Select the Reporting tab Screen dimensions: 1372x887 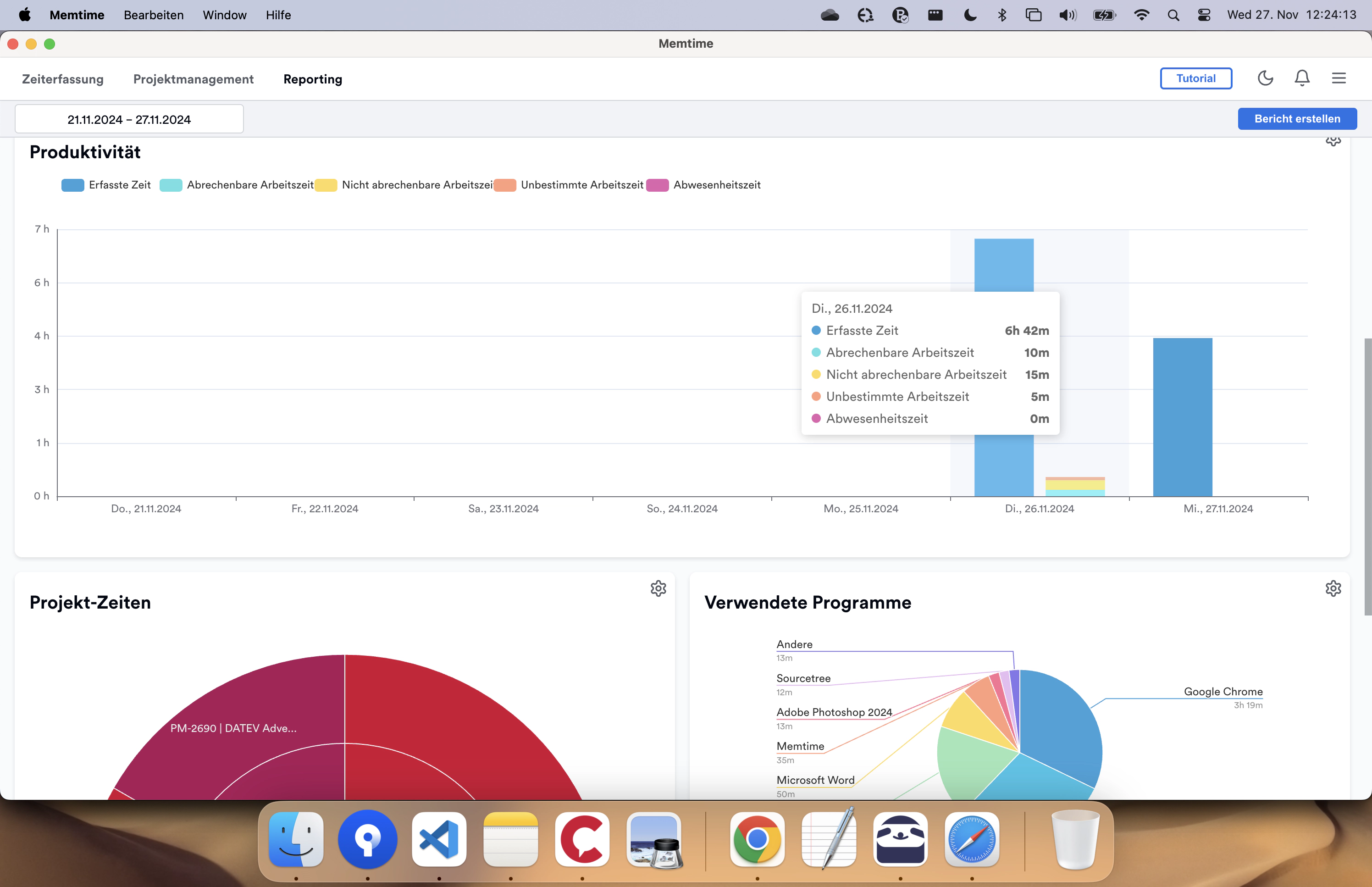point(313,79)
